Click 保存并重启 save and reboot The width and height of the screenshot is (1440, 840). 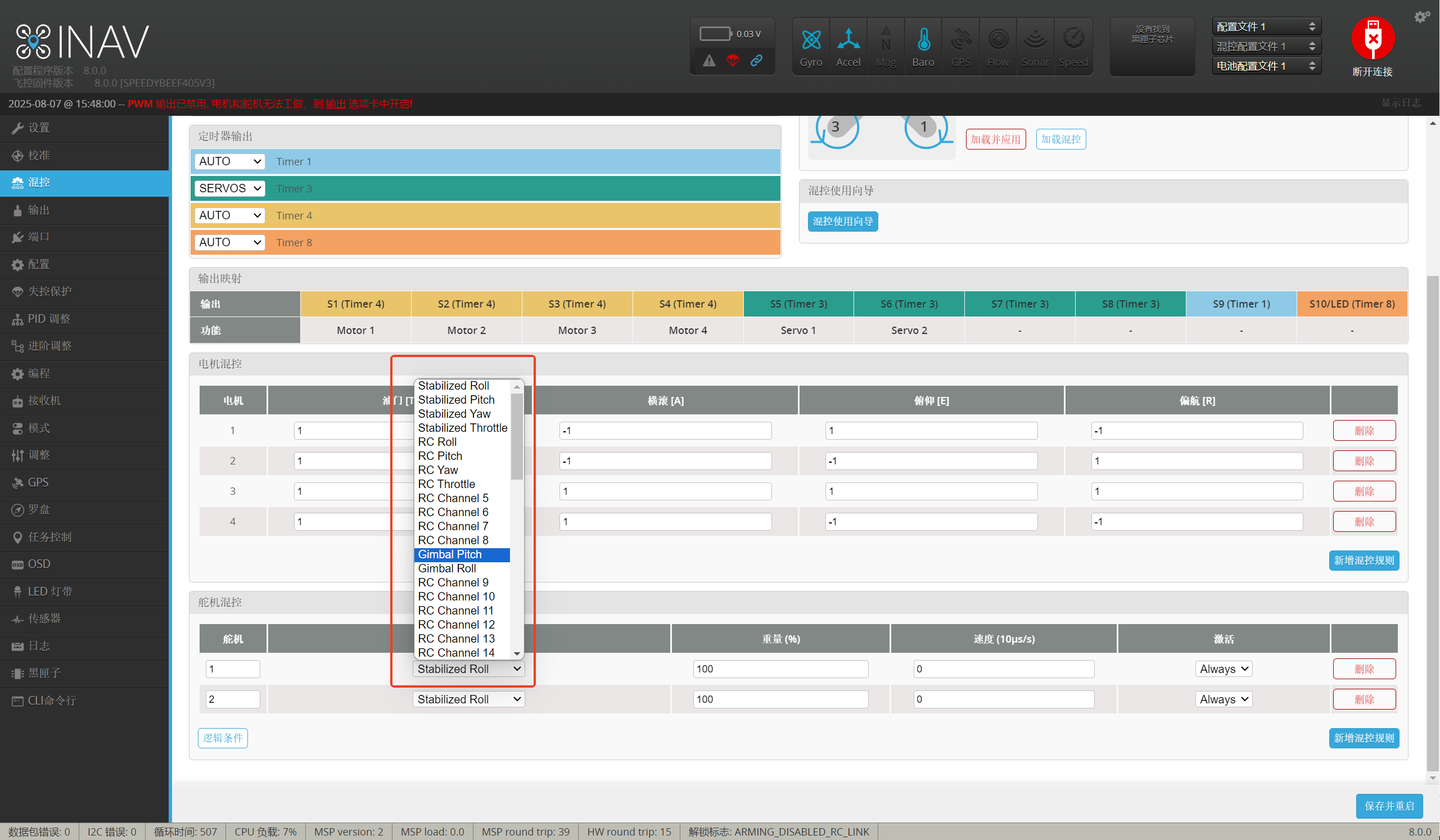[x=1389, y=806]
